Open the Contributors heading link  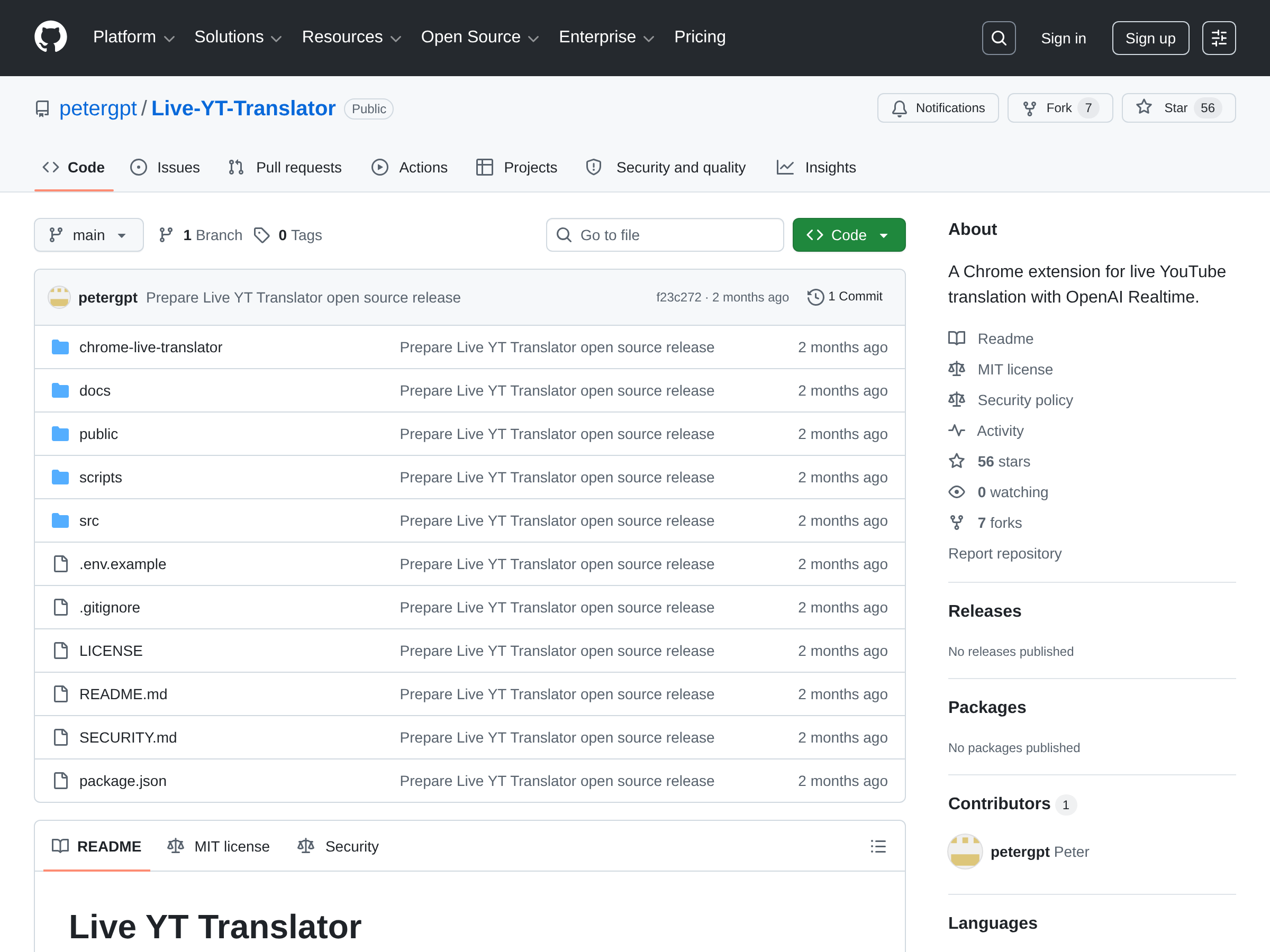coord(1012,803)
